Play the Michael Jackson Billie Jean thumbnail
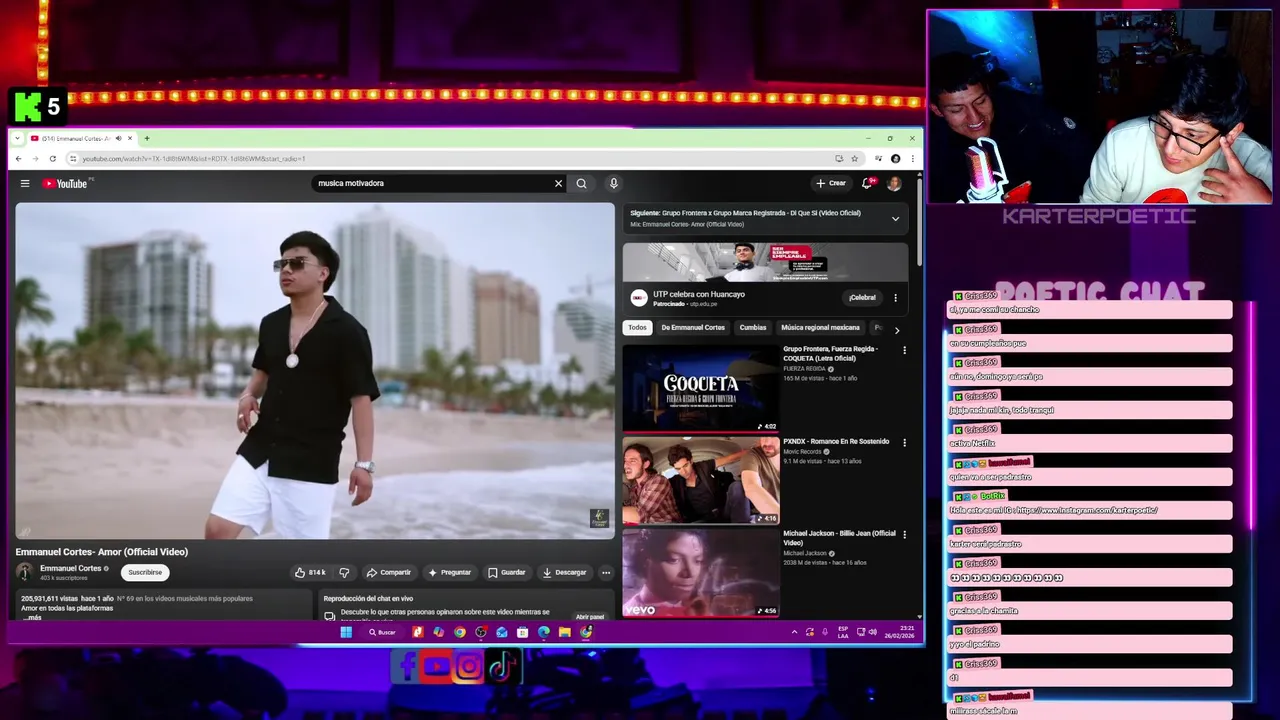This screenshot has width=1280, height=720. 701,572
